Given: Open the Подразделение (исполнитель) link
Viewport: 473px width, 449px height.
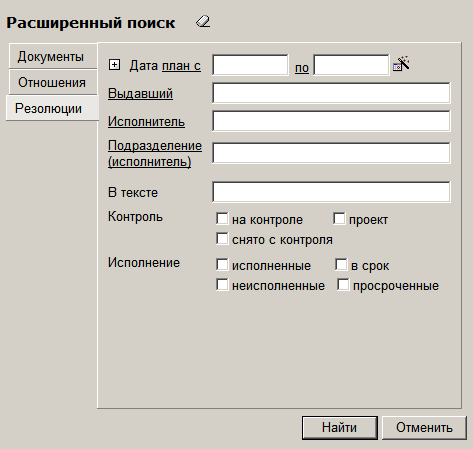Looking at the screenshot, I should [155, 154].
